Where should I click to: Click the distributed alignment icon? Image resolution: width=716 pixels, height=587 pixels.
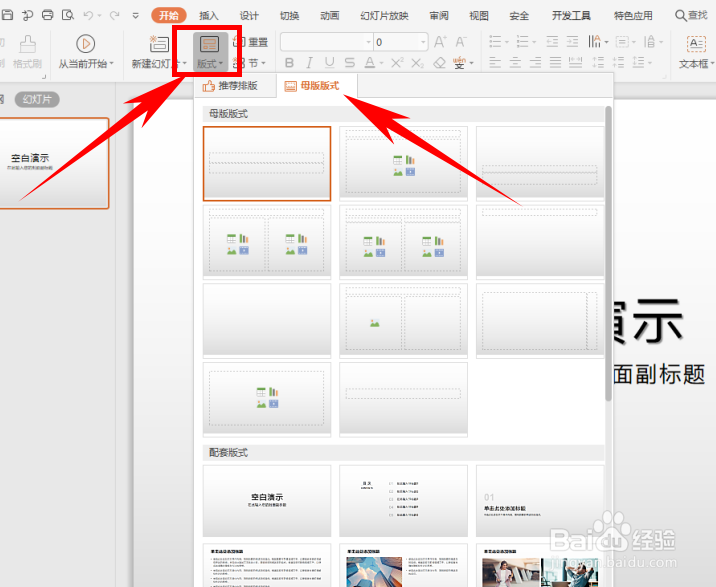(x=575, y=63)
